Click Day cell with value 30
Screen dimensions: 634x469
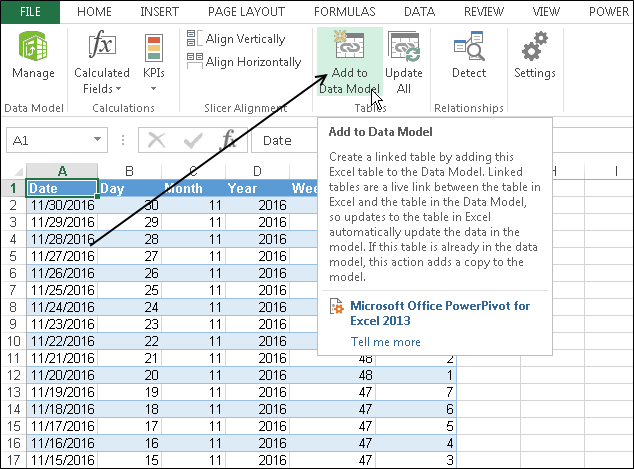click(x=129, y=205)
